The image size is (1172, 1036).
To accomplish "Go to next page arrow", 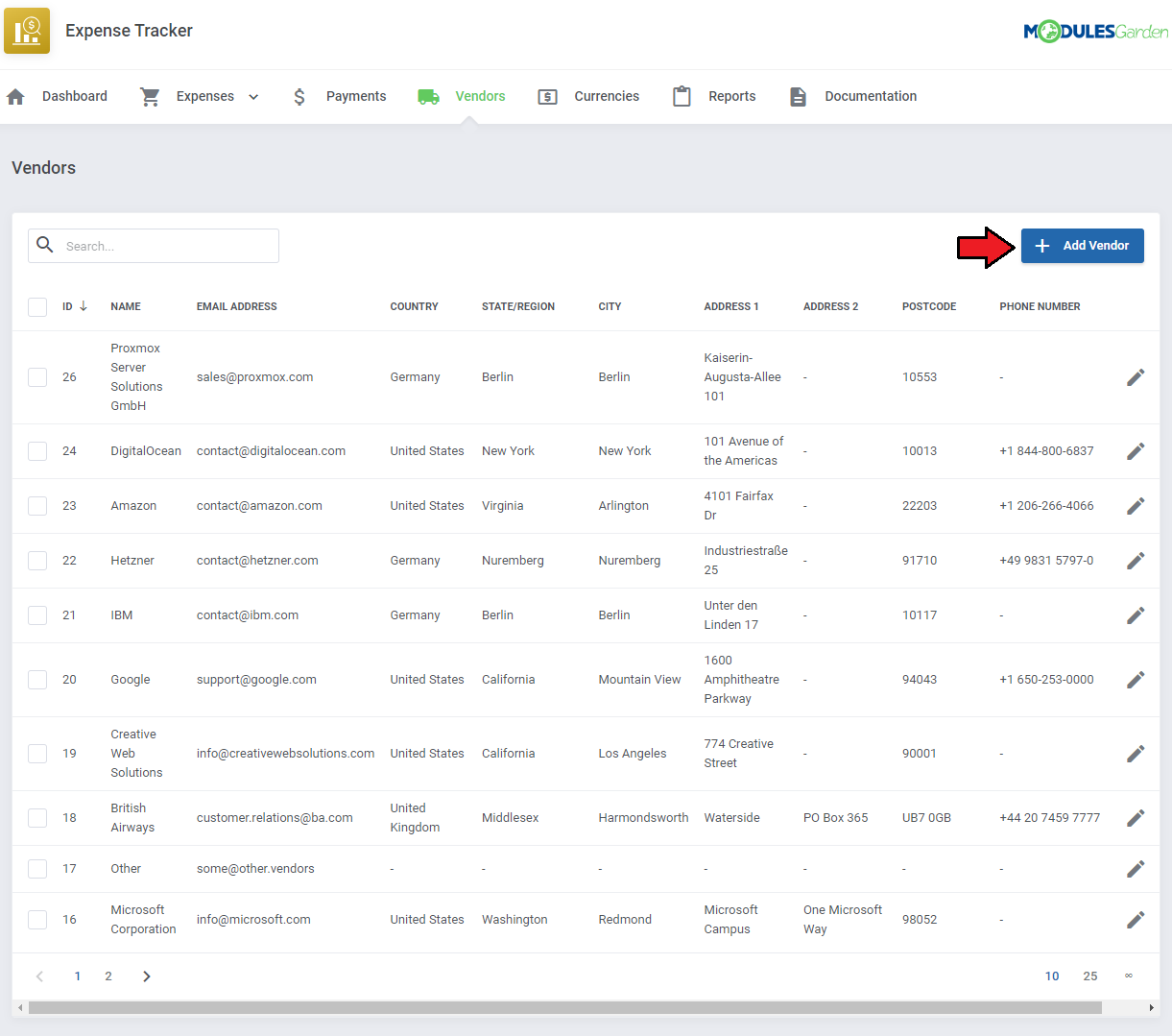I will coord(147,976).
